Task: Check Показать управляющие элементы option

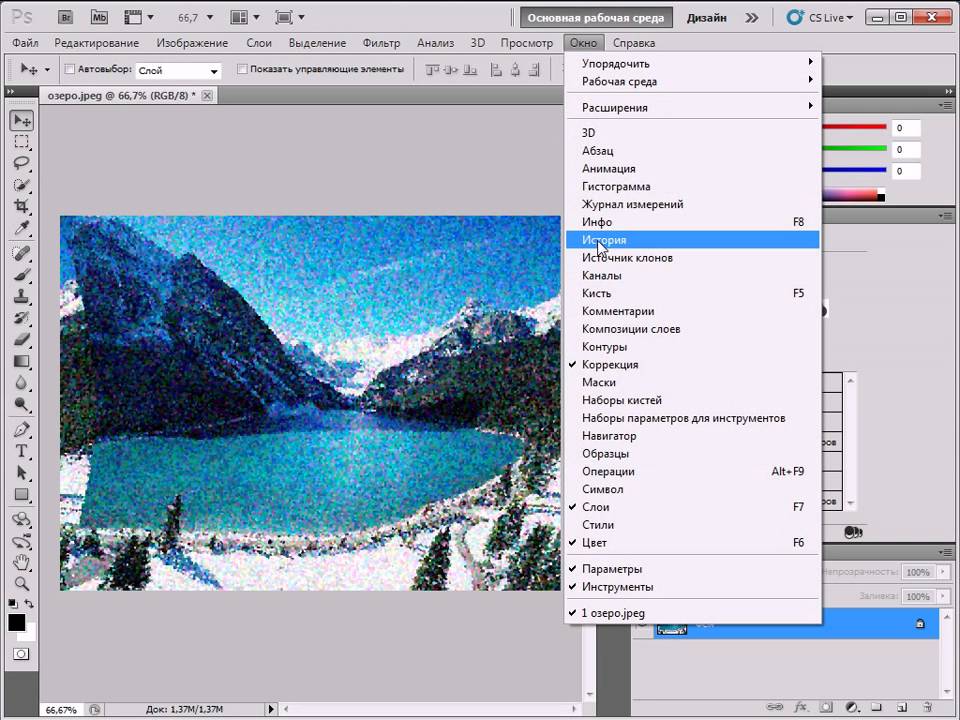Action: coord(242,70)
